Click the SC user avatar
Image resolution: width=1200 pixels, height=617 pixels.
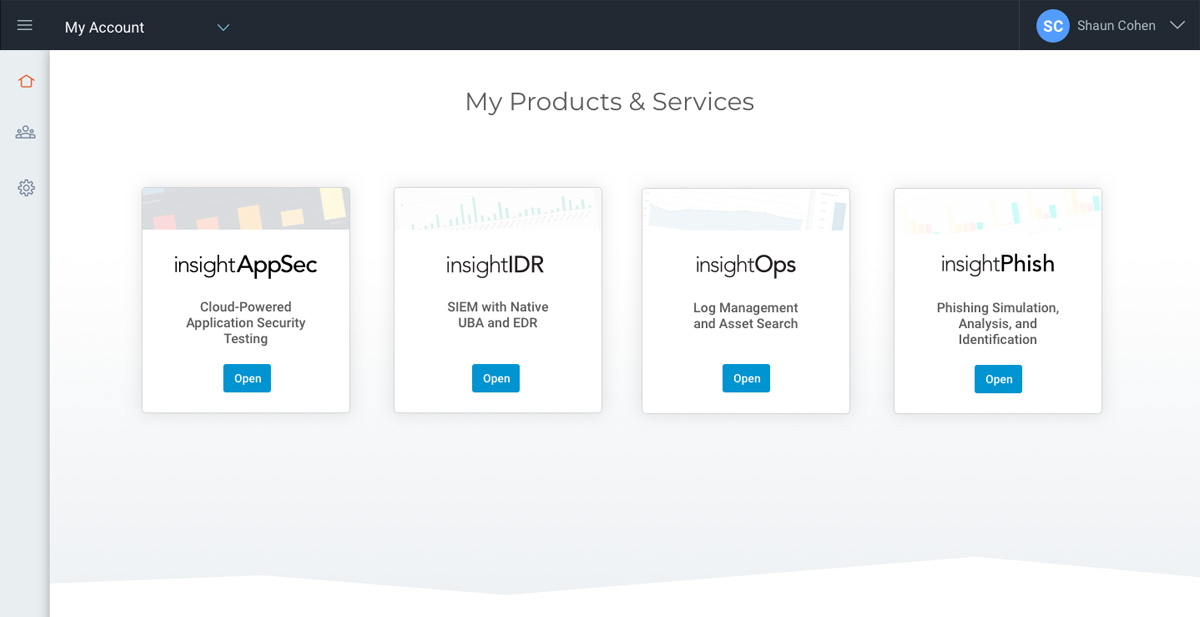pos(1053,26)
